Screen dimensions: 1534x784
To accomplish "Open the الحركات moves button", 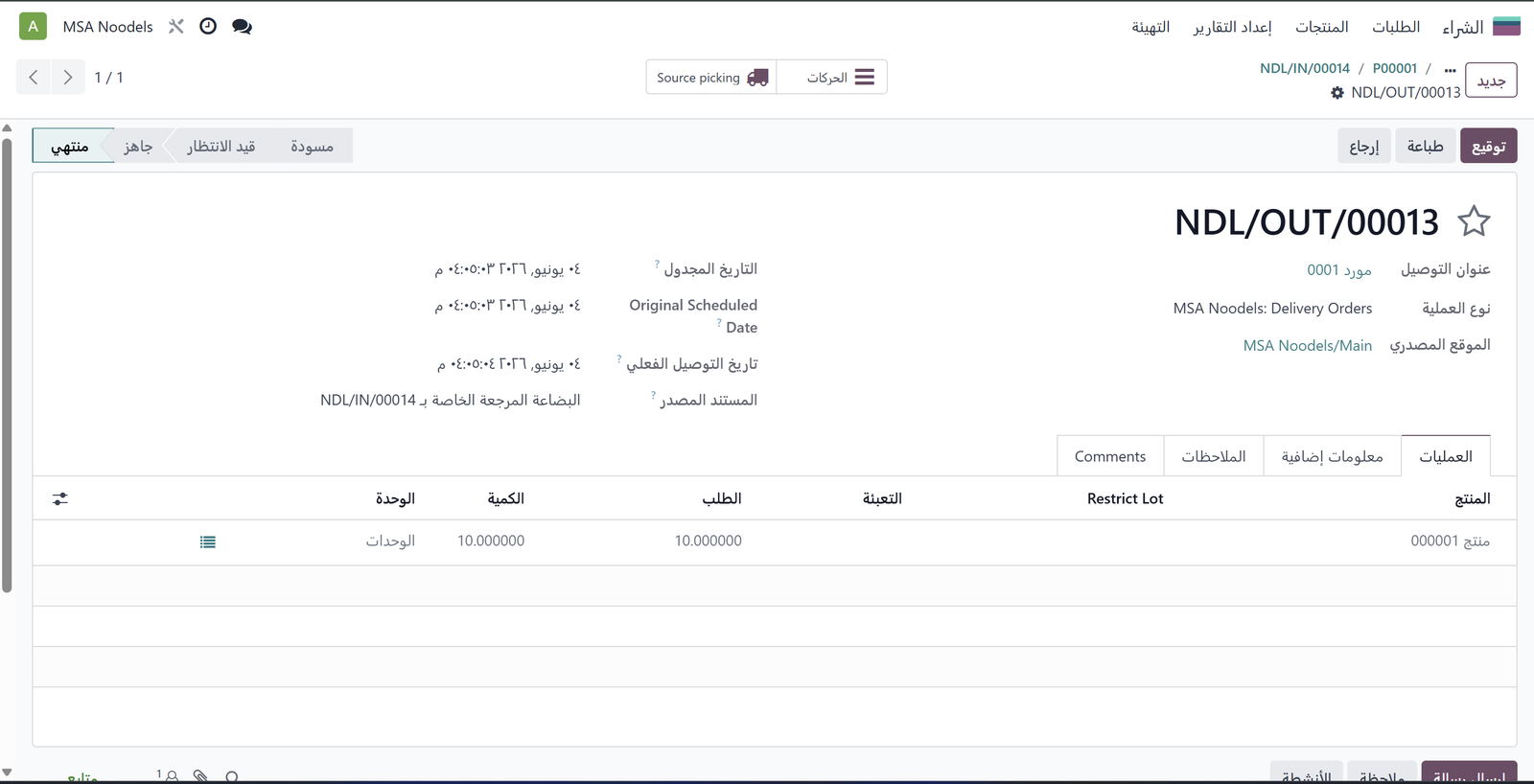I will click(831, 78).
